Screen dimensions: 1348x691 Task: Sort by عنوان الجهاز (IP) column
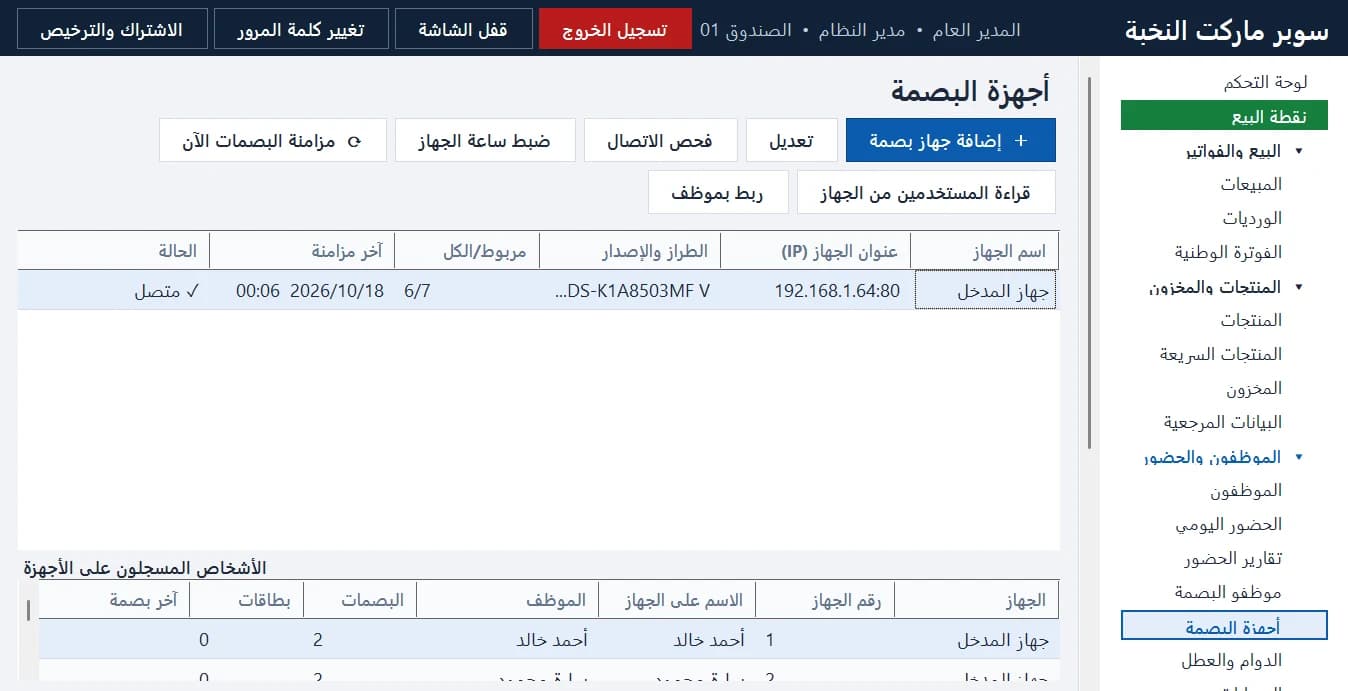pyautogui.click(x=816, y=251)
